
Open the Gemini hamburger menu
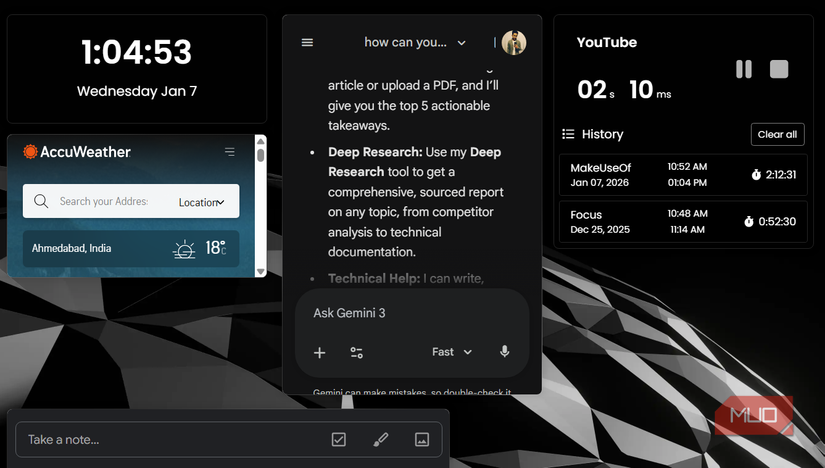click(307, 43)
